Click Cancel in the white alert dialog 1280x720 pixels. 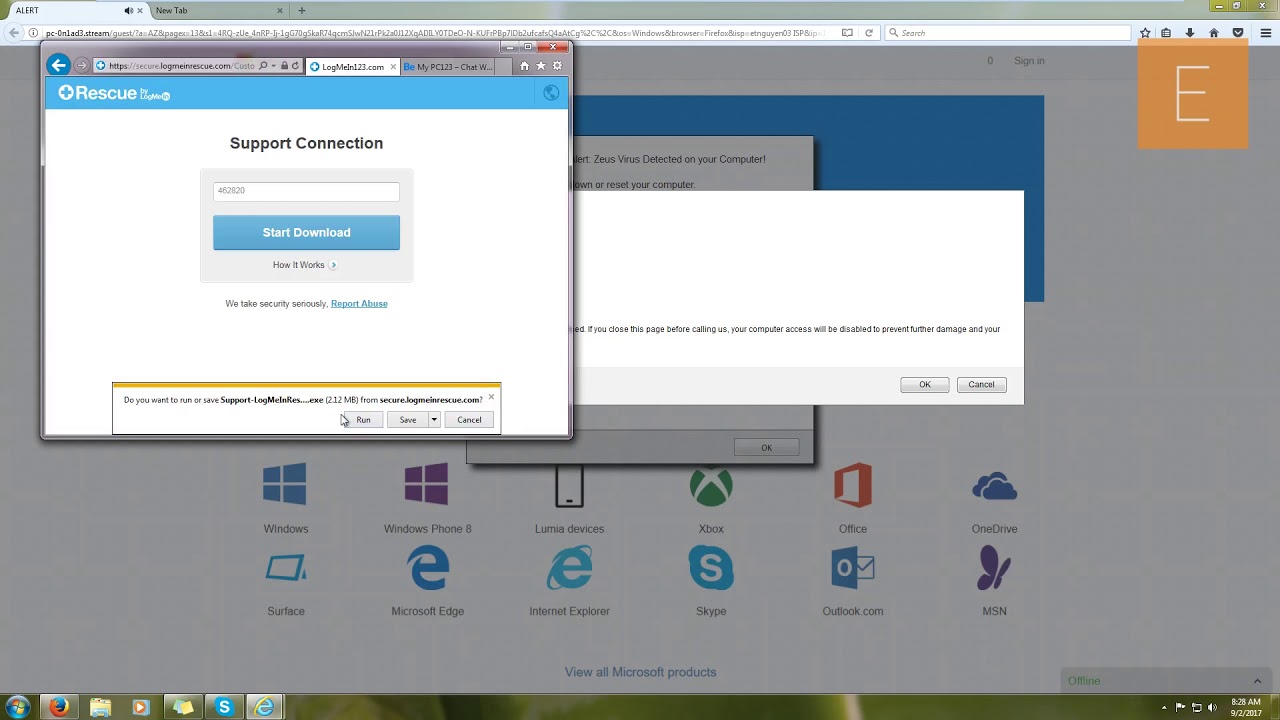coord(981,384)
